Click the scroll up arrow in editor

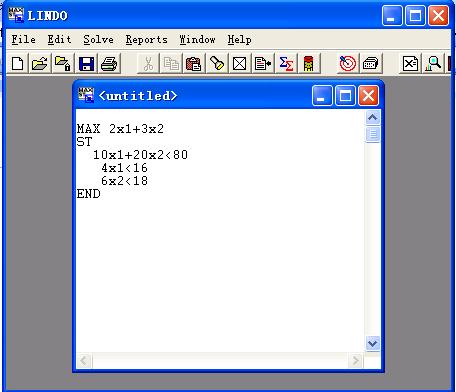pyautogui.click(x=372, y=117)
